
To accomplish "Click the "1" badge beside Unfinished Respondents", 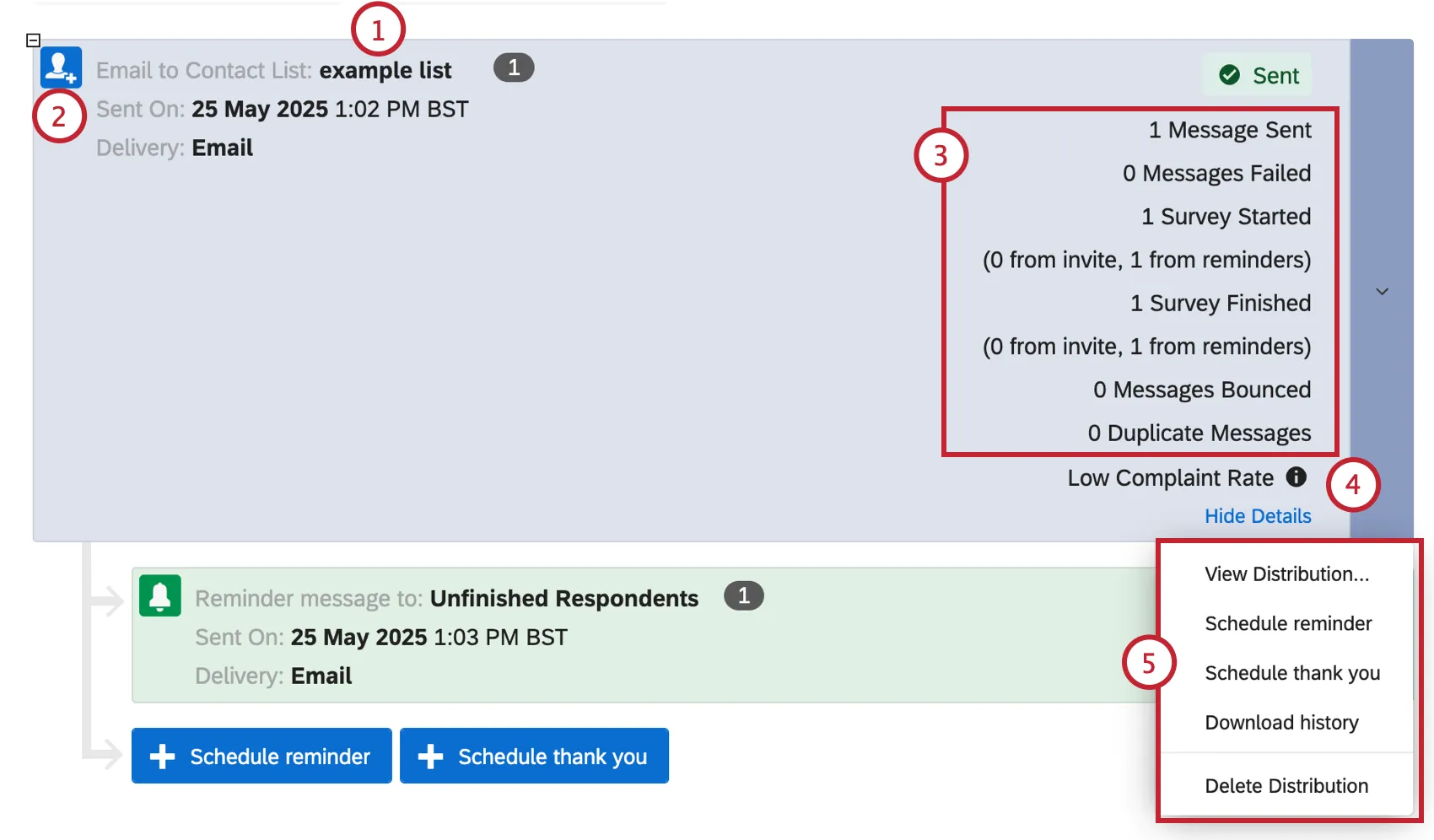I will [x=743, y=595].
